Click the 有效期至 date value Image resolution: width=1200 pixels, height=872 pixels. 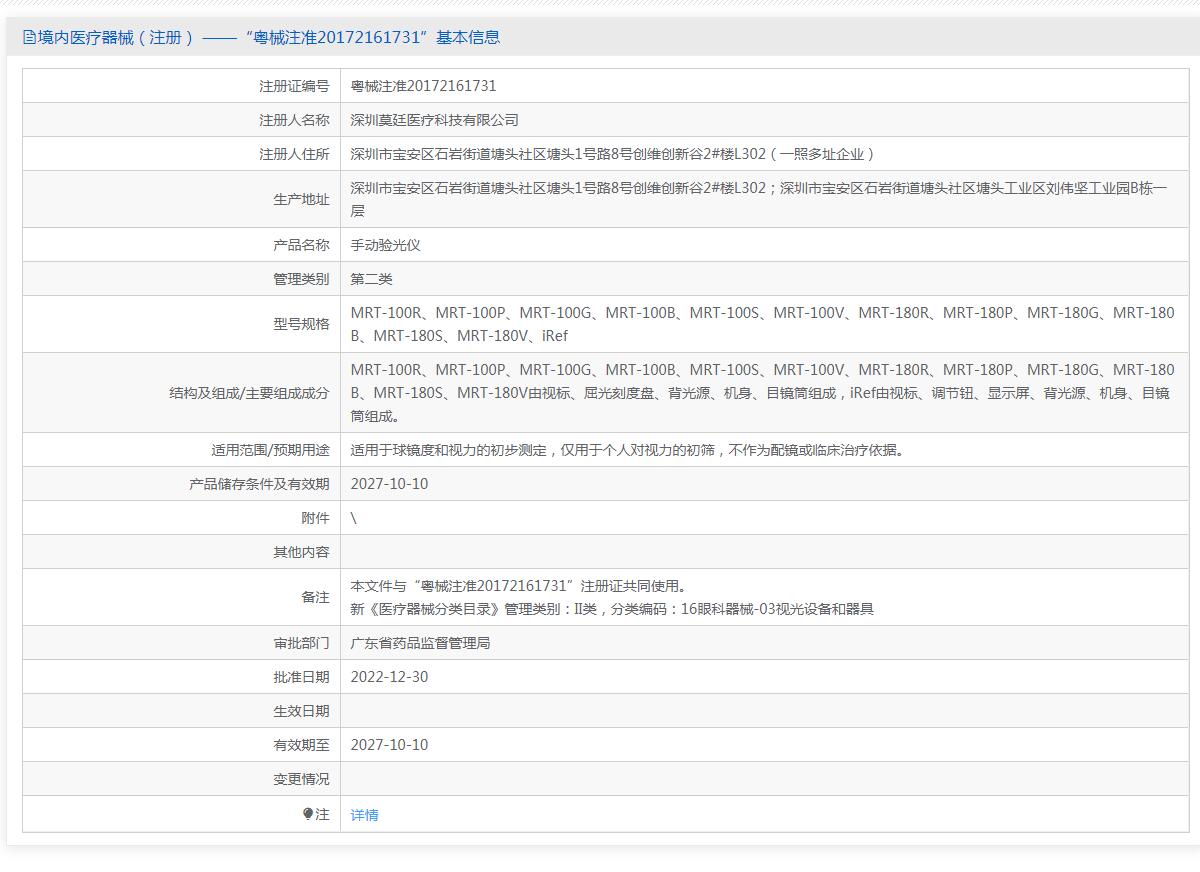pyautogui.click(x=389, y=745)
